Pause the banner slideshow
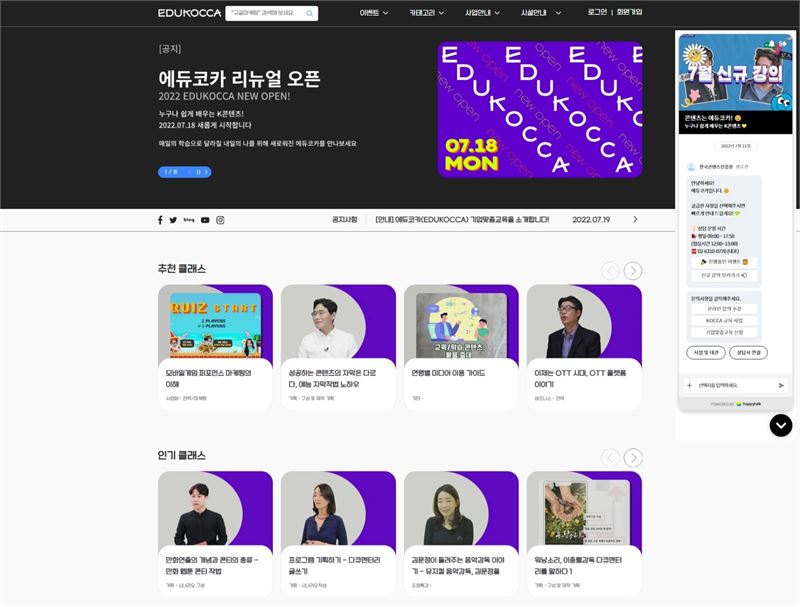 pos(198,172)
